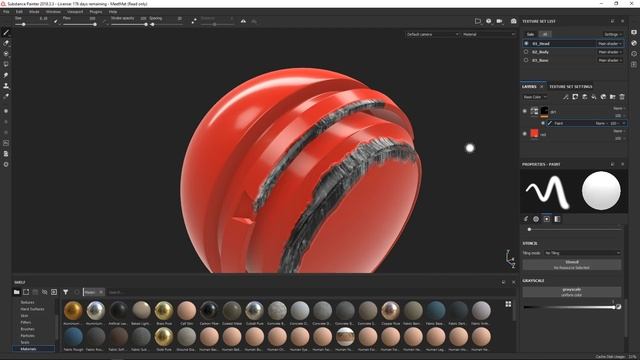Open the Default camera dropdown

point(432,34)
